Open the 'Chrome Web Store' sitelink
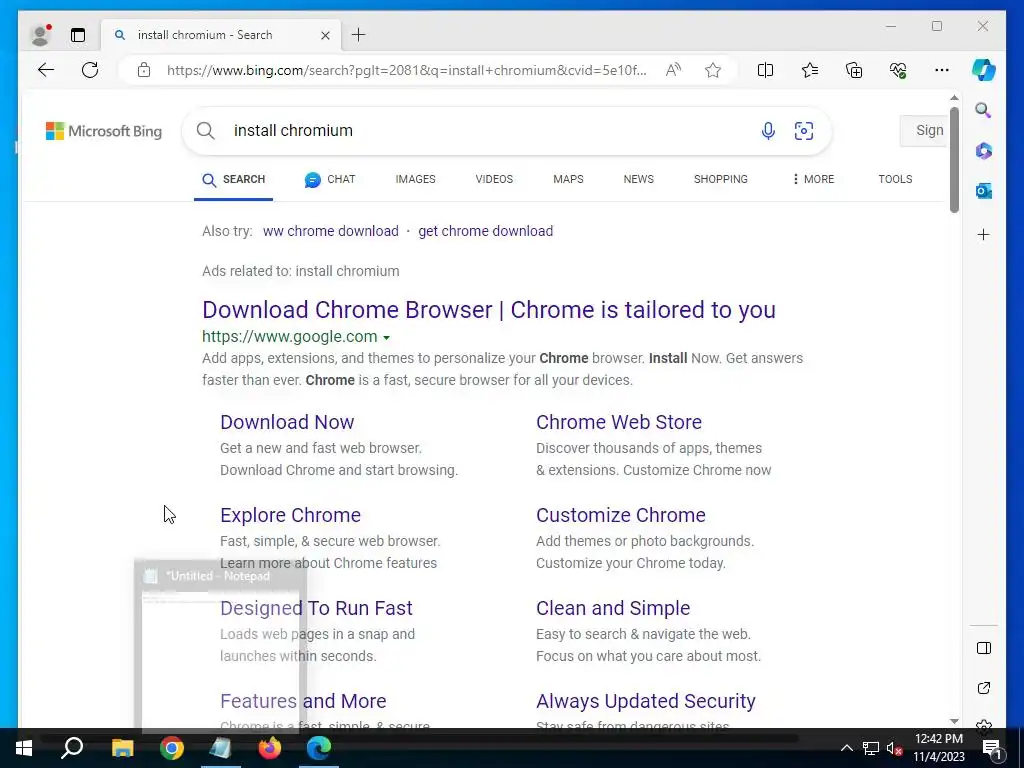1024x768 pixels. (x=619, y=423)
